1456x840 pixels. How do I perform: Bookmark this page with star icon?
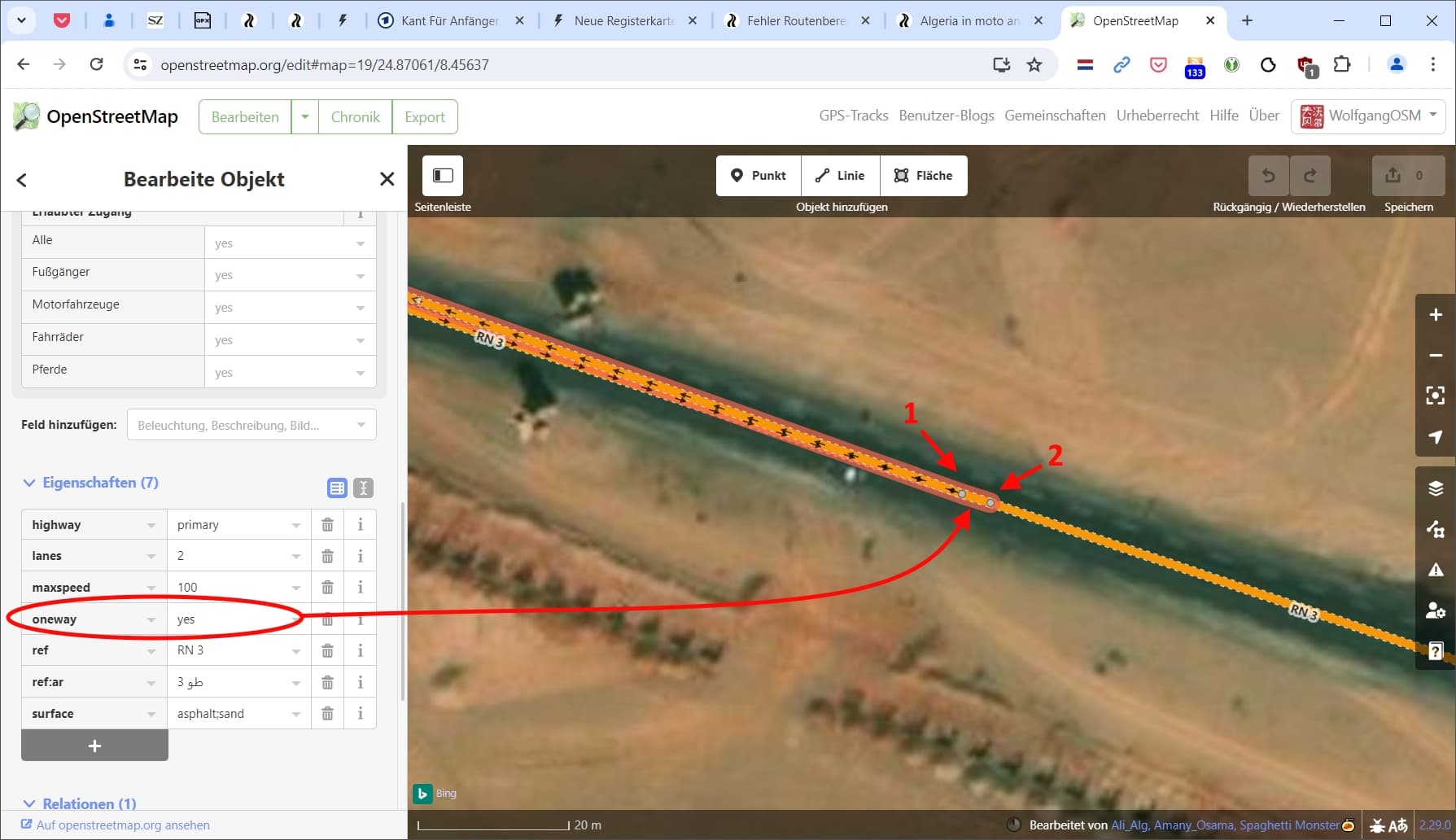tap(1034, 64)
